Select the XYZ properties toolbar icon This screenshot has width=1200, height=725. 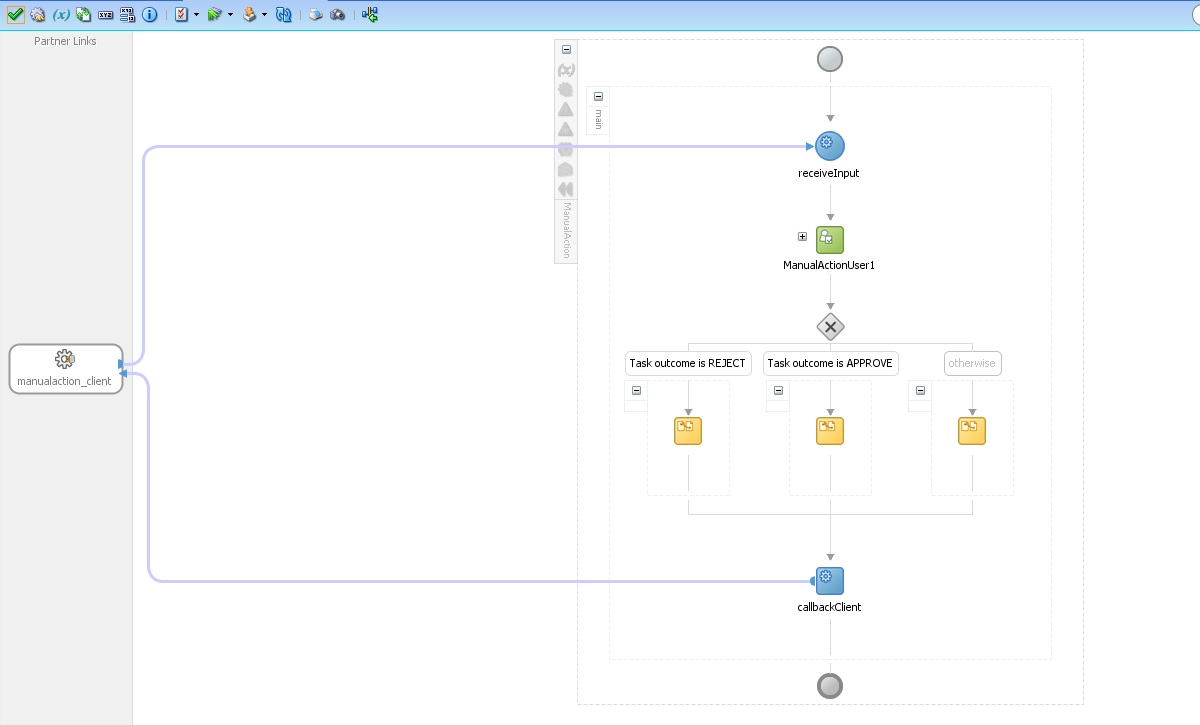click(x=105, y=14)
